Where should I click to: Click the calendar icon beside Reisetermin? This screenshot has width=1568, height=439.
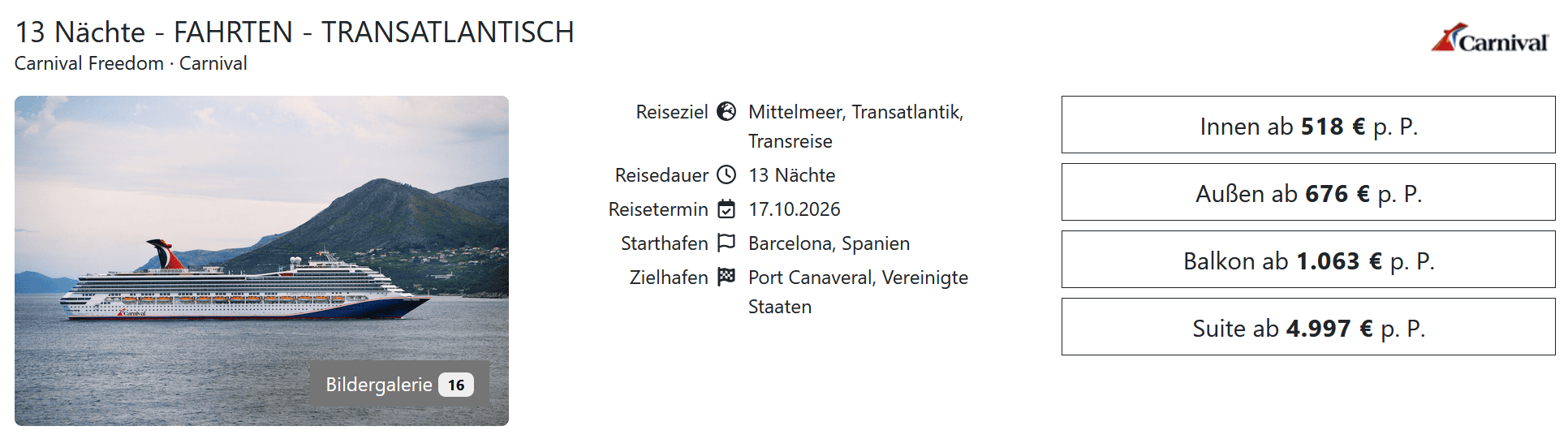tap(726, 209)
